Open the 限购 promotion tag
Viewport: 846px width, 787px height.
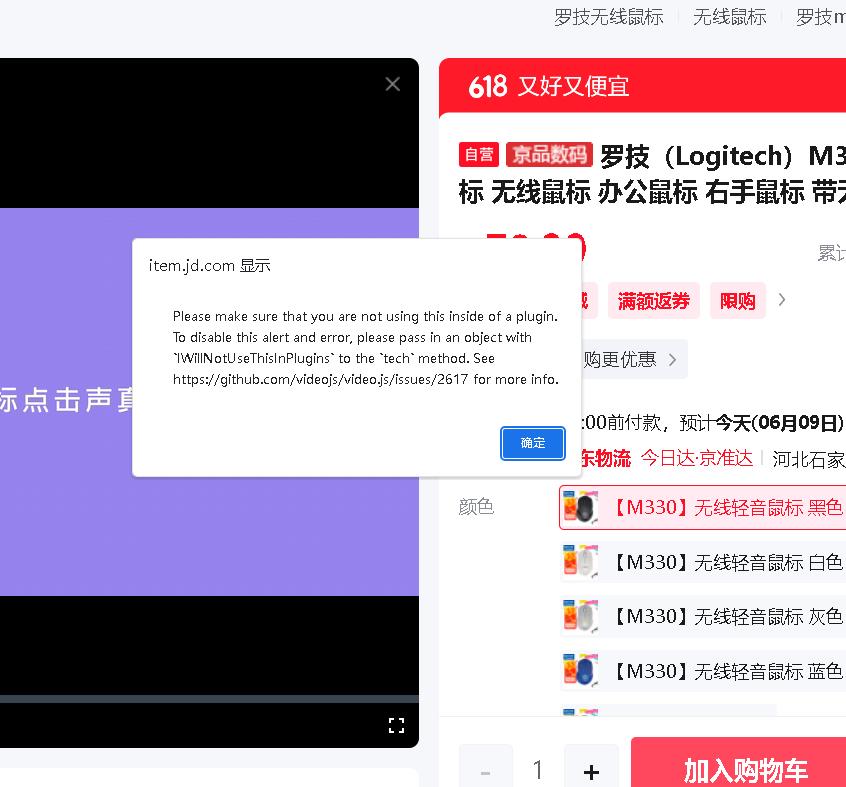click(x=738, y=300)
